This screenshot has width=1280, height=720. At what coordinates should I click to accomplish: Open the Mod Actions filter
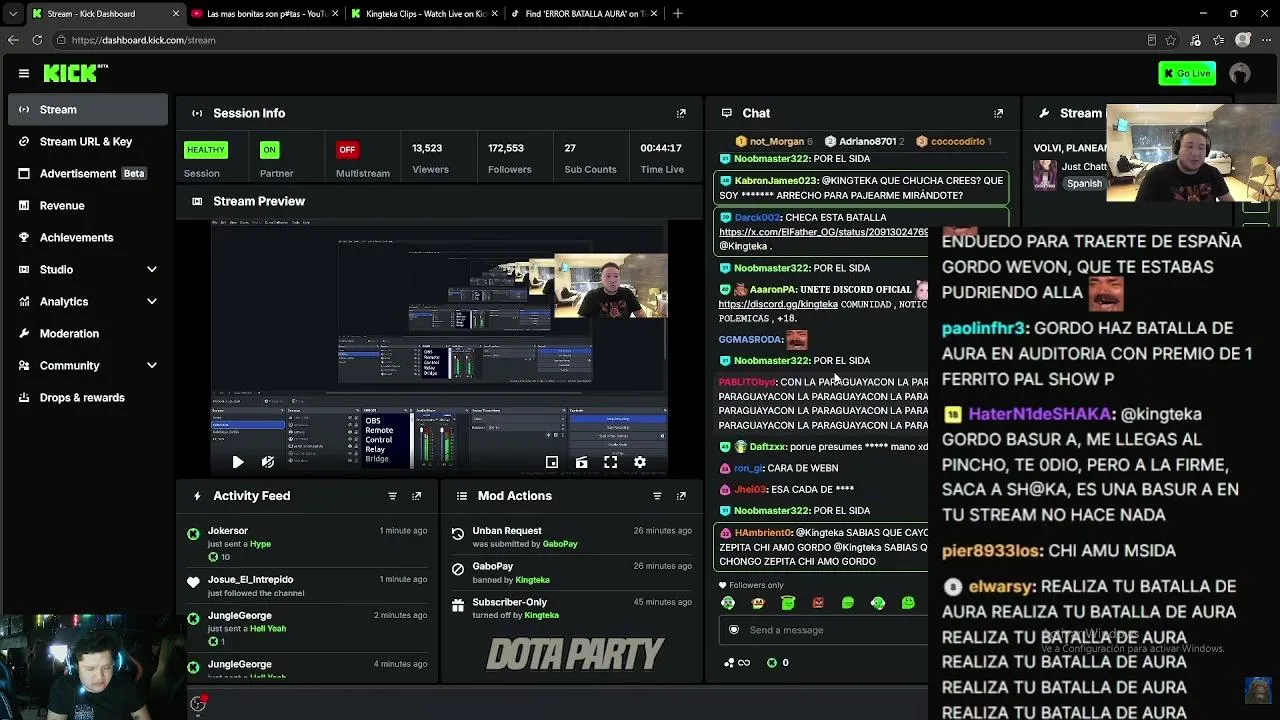point(657,496)
